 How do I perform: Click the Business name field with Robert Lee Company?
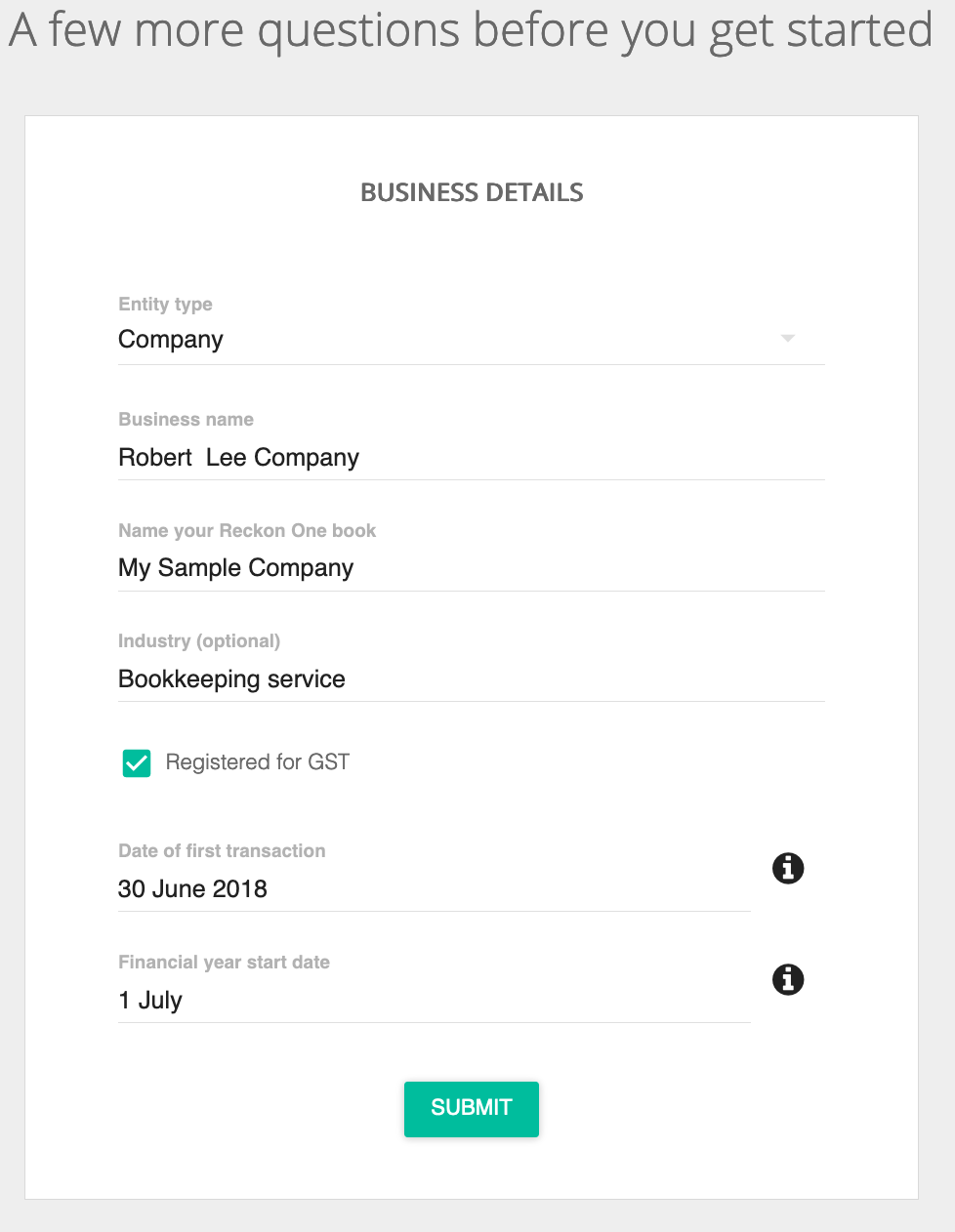(471, 458)
